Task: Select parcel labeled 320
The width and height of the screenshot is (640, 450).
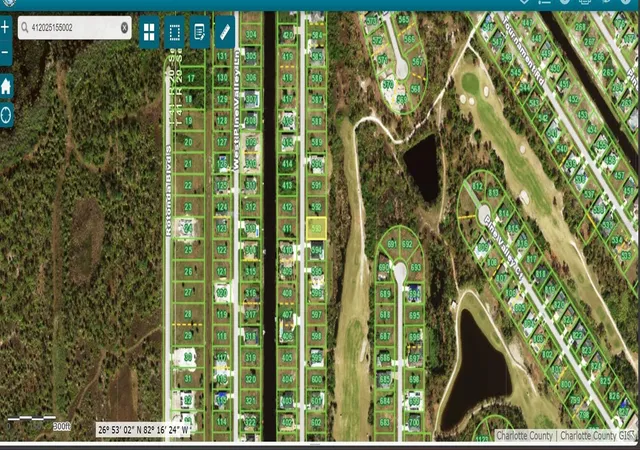Action: click(251, 379)
